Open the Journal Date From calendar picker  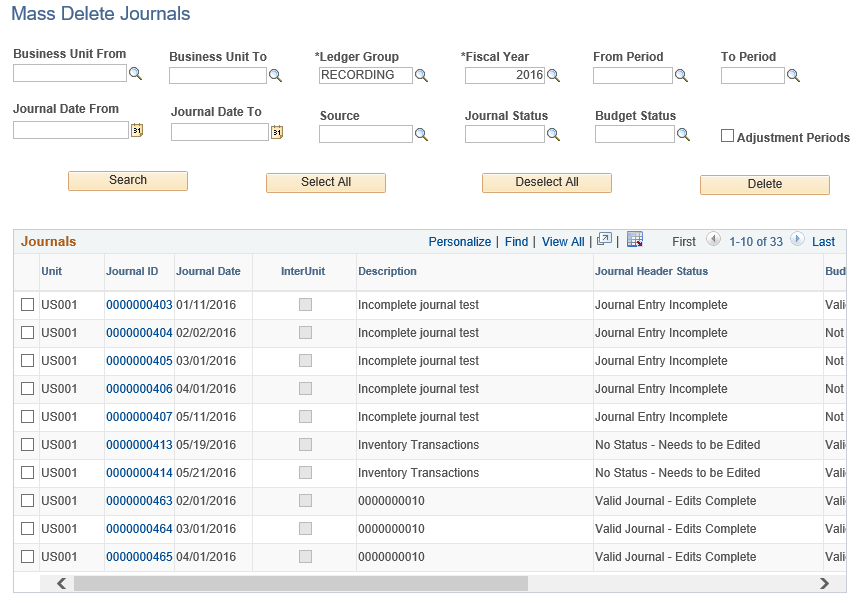point(137,130)
